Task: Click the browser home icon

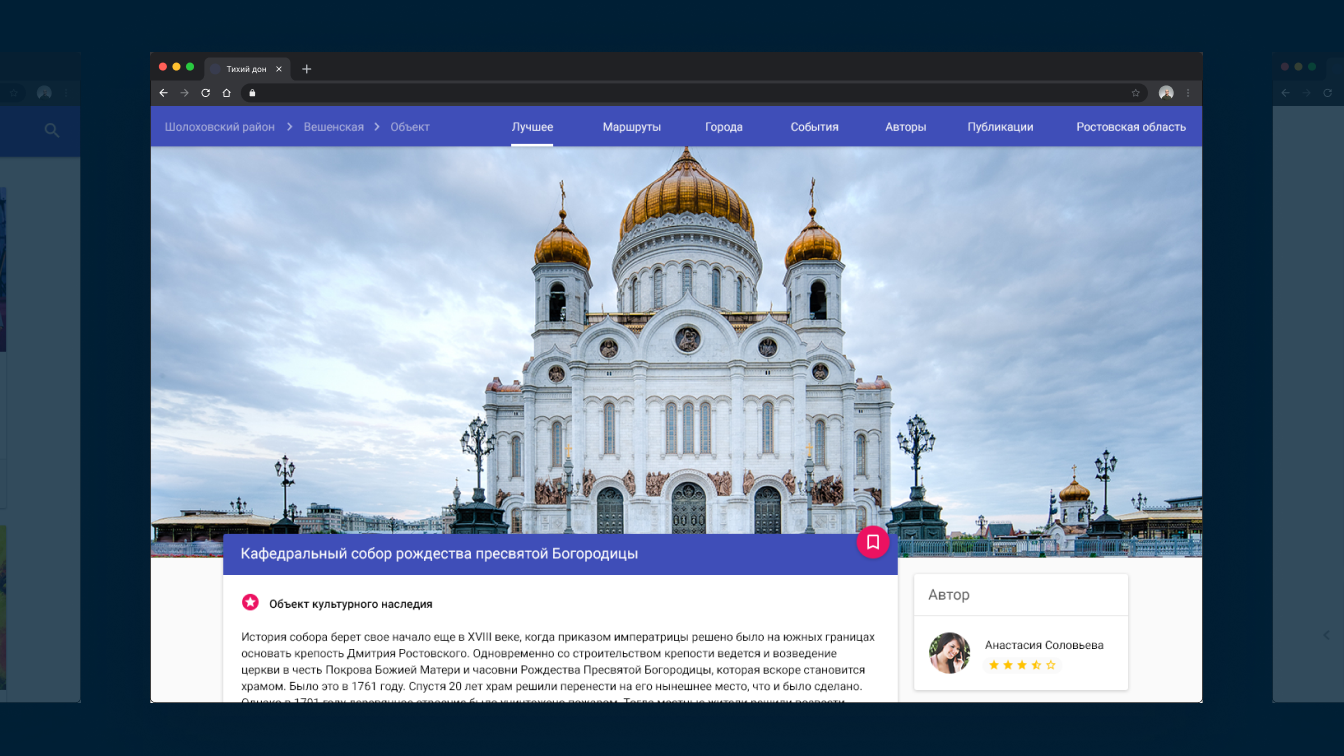Action: pos(227,93)
